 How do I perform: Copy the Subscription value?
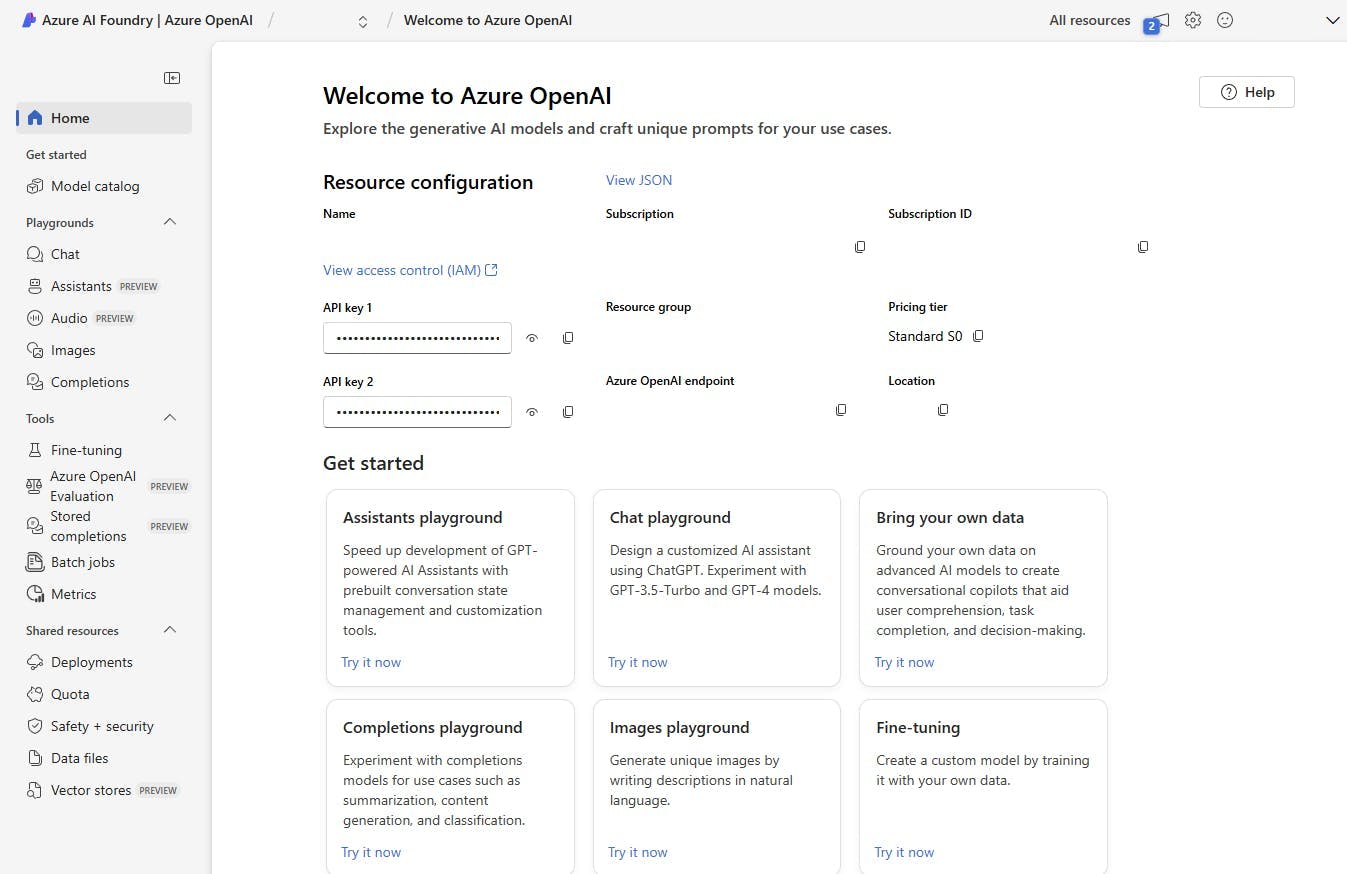tap(860, 246)
